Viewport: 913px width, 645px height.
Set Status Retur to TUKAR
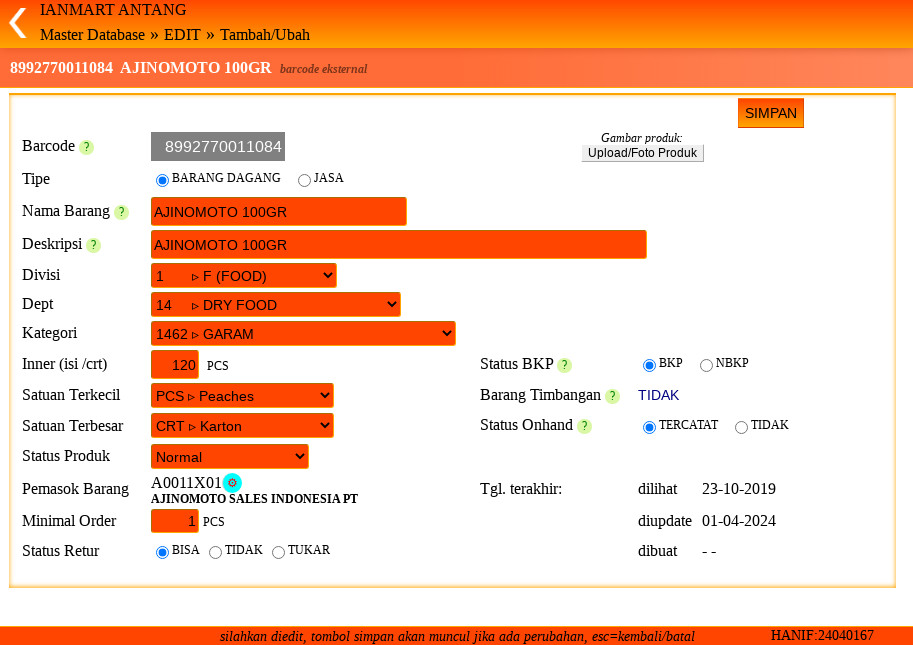click(x=278, y=552)
